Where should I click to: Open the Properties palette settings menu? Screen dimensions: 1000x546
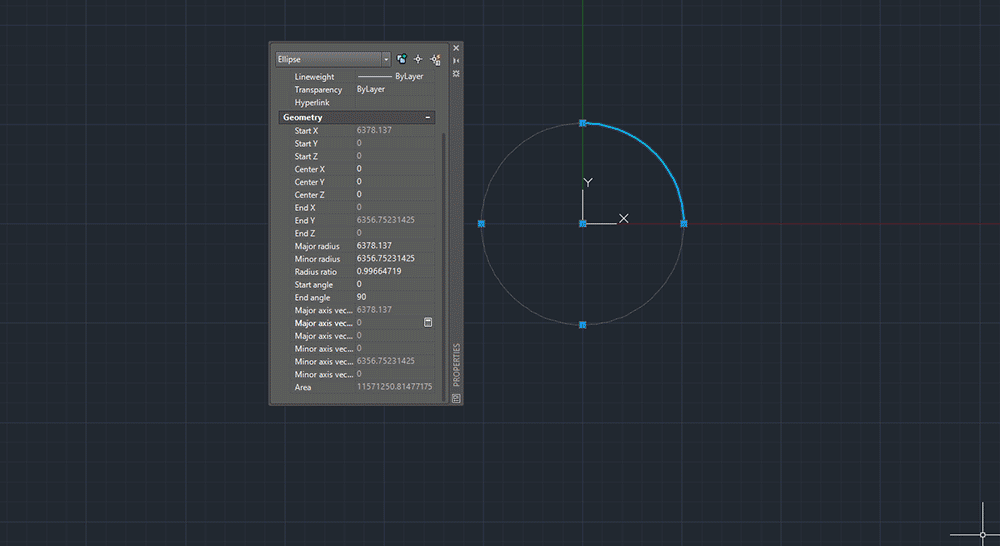point(457,73)
